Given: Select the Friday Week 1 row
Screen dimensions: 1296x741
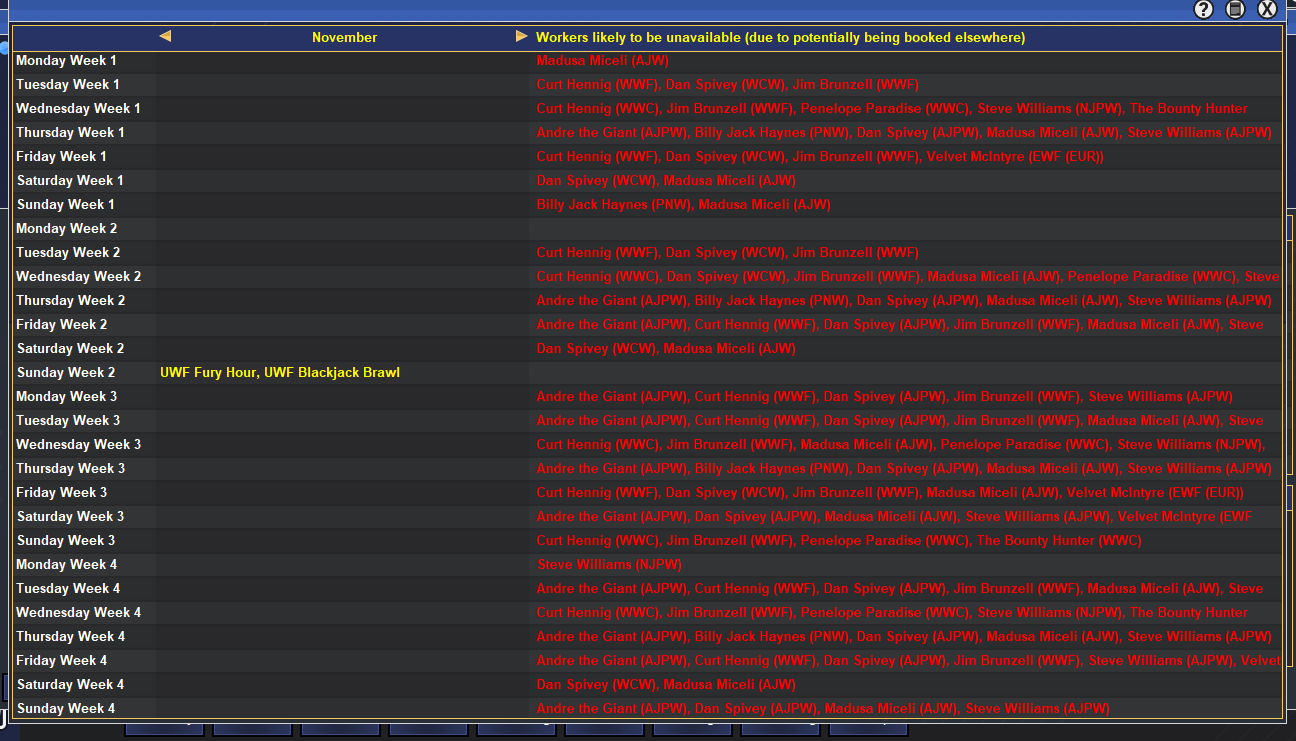Looking at the screenshot, I should tap(647, 157).
